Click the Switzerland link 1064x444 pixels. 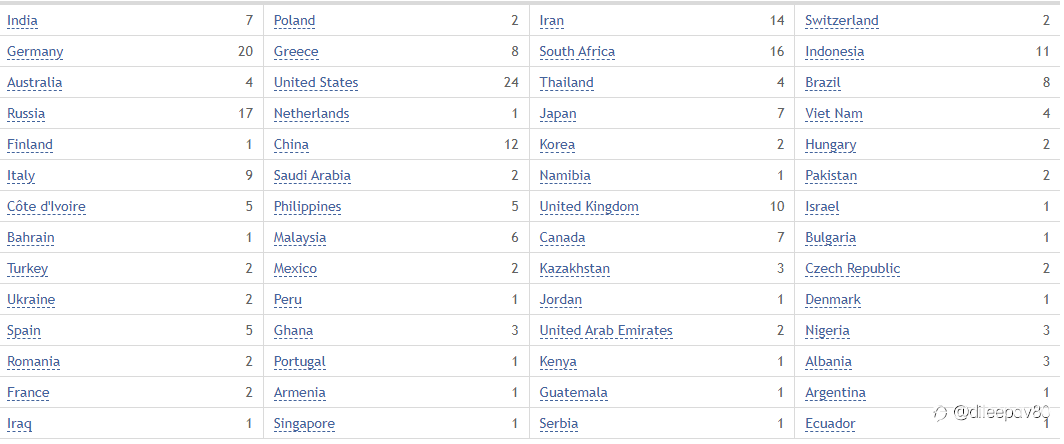click(841, 20)
